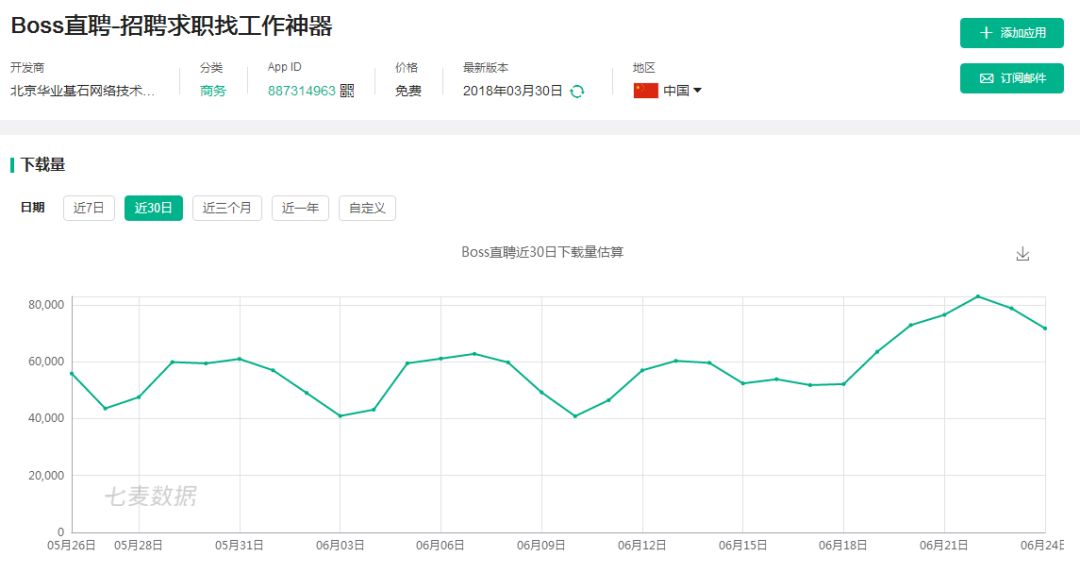Click the 05月26日 x-axis label

click(71, 545)
